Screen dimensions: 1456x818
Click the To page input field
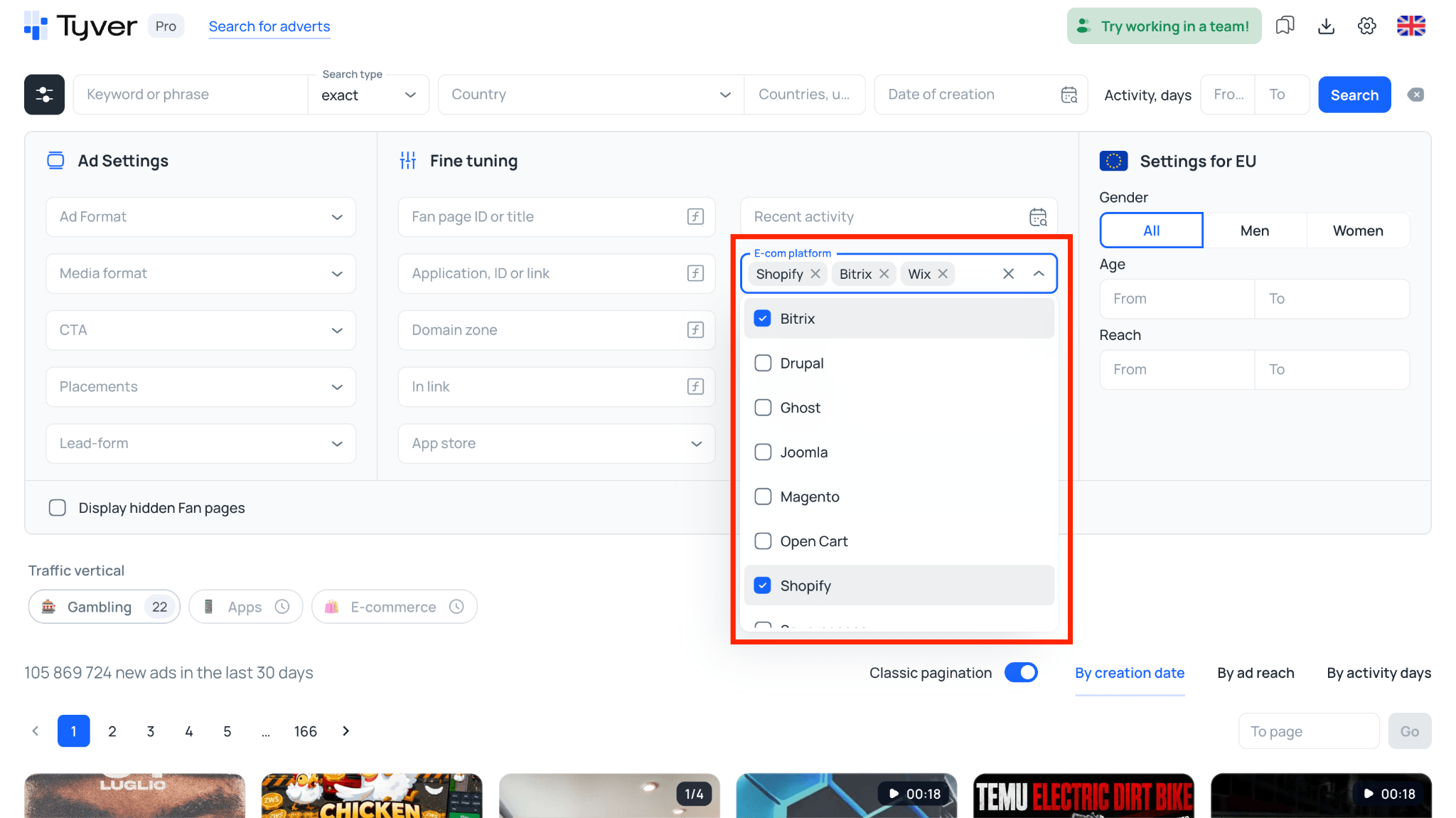[x=1309, y=731]
